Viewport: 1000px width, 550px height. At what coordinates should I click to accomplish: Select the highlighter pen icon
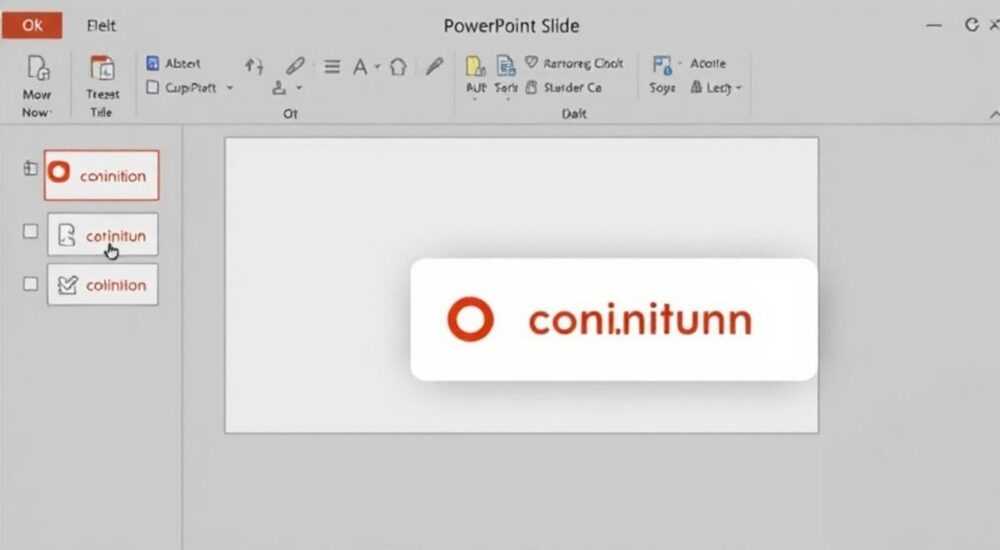(x=434, y=66)
